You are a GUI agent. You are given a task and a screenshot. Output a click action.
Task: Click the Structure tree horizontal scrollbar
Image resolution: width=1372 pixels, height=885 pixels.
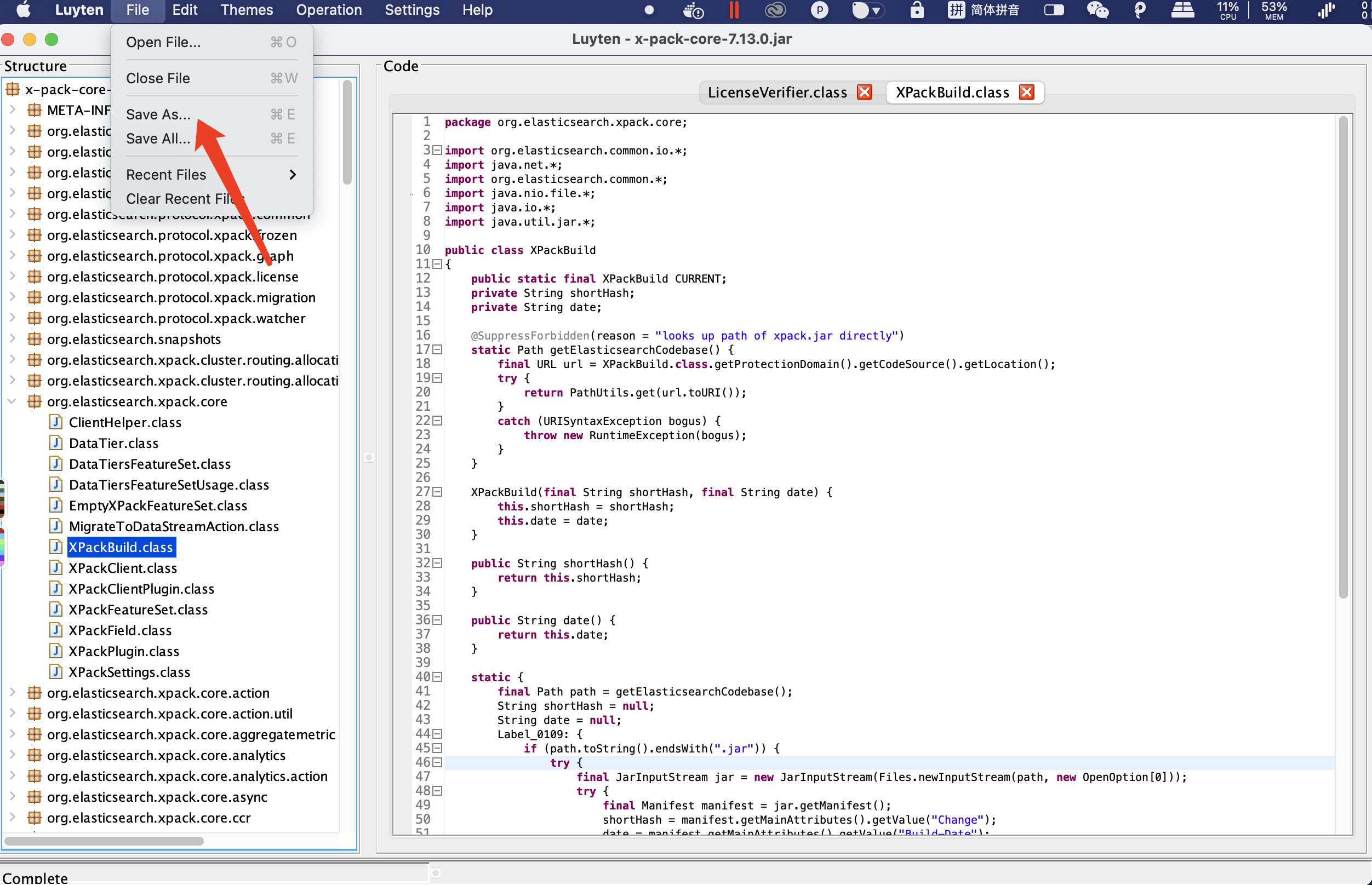(104, 841)
